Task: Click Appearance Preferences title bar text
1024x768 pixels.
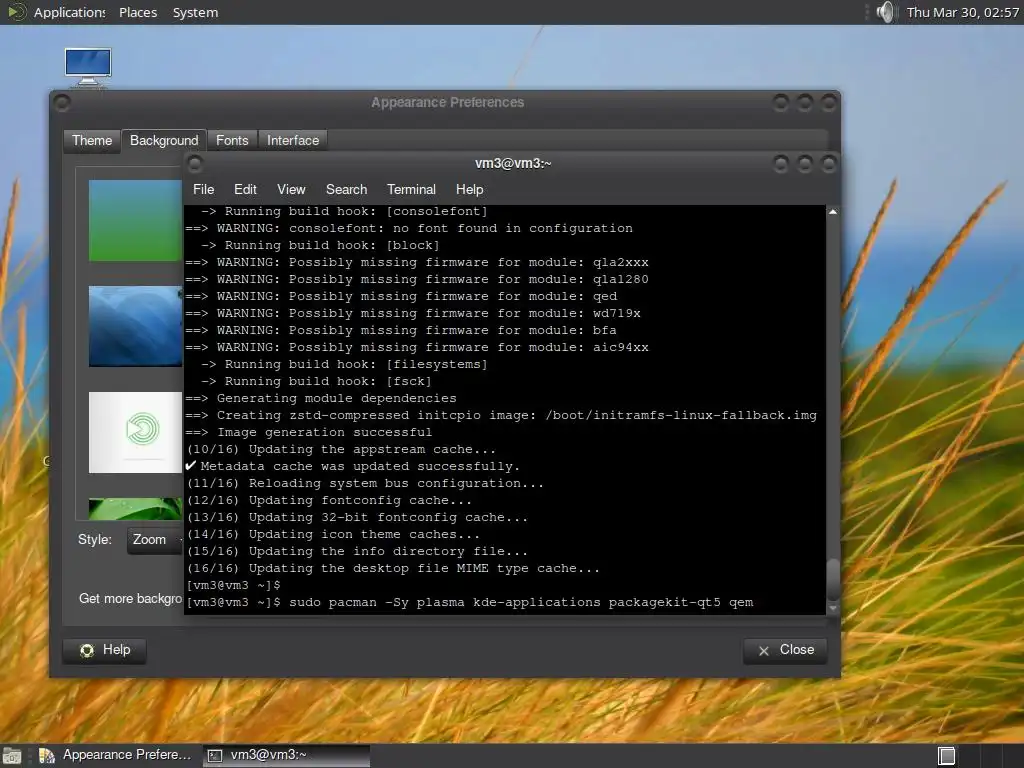Action: pyautogui.click(x=447, y=103)
